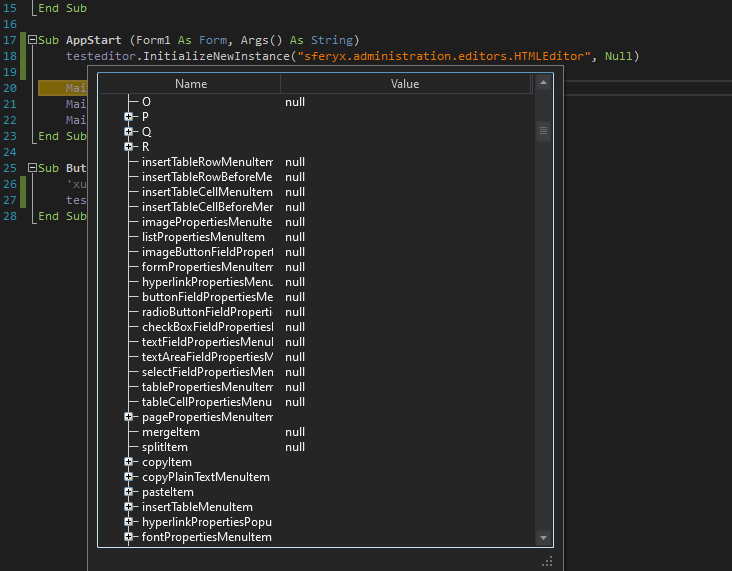Expand the pagePropertiesMenuItem node

point(128,417)
